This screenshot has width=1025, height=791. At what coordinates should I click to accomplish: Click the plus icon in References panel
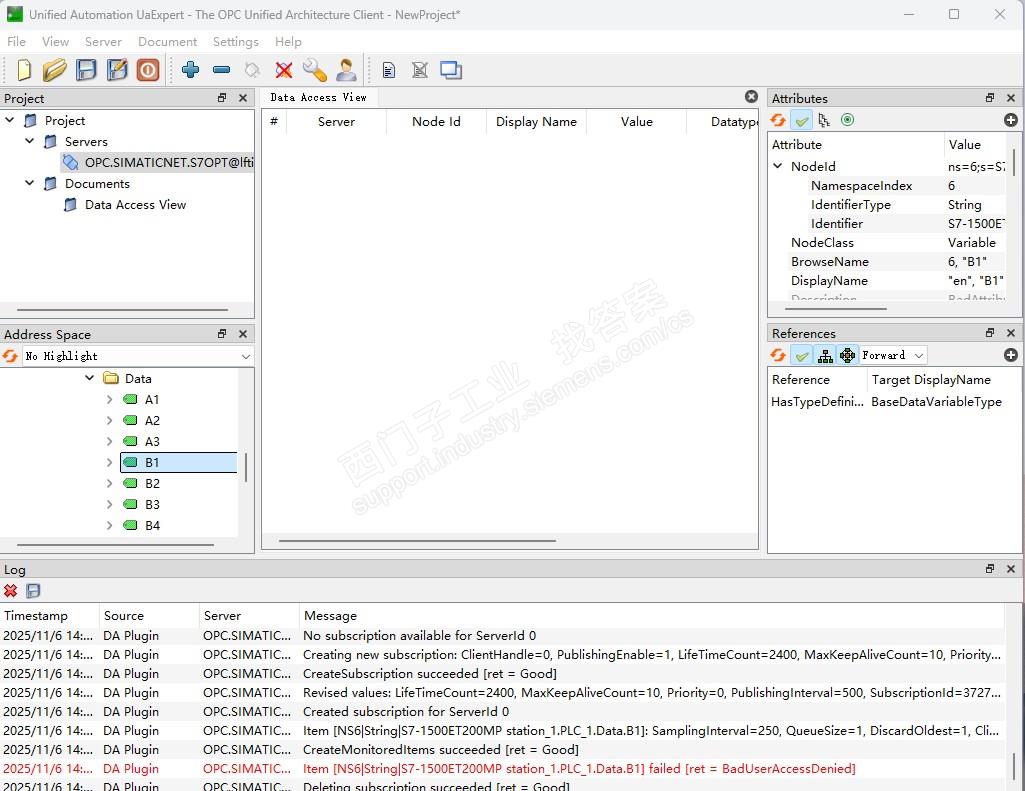pyautogui.click(x=1011, y=355)
